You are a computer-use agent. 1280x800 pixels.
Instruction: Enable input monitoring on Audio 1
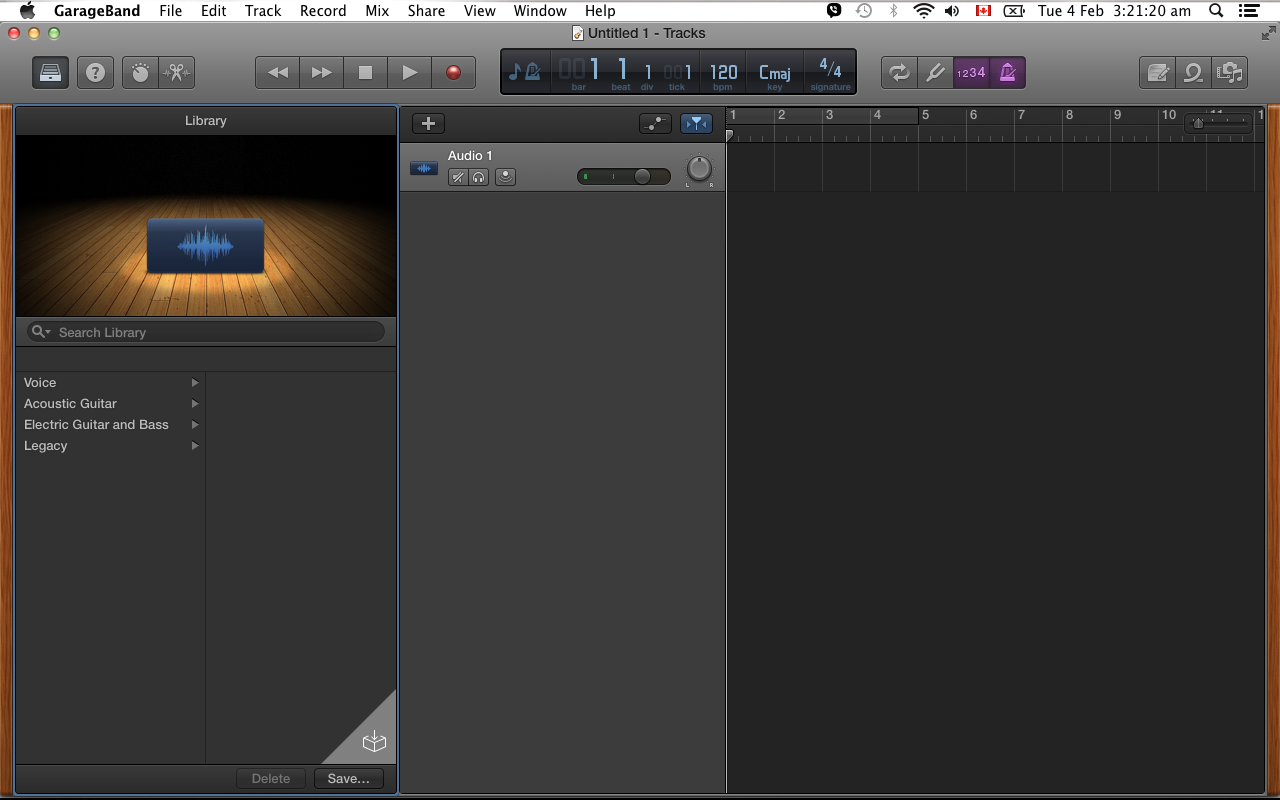click(505, 177)
